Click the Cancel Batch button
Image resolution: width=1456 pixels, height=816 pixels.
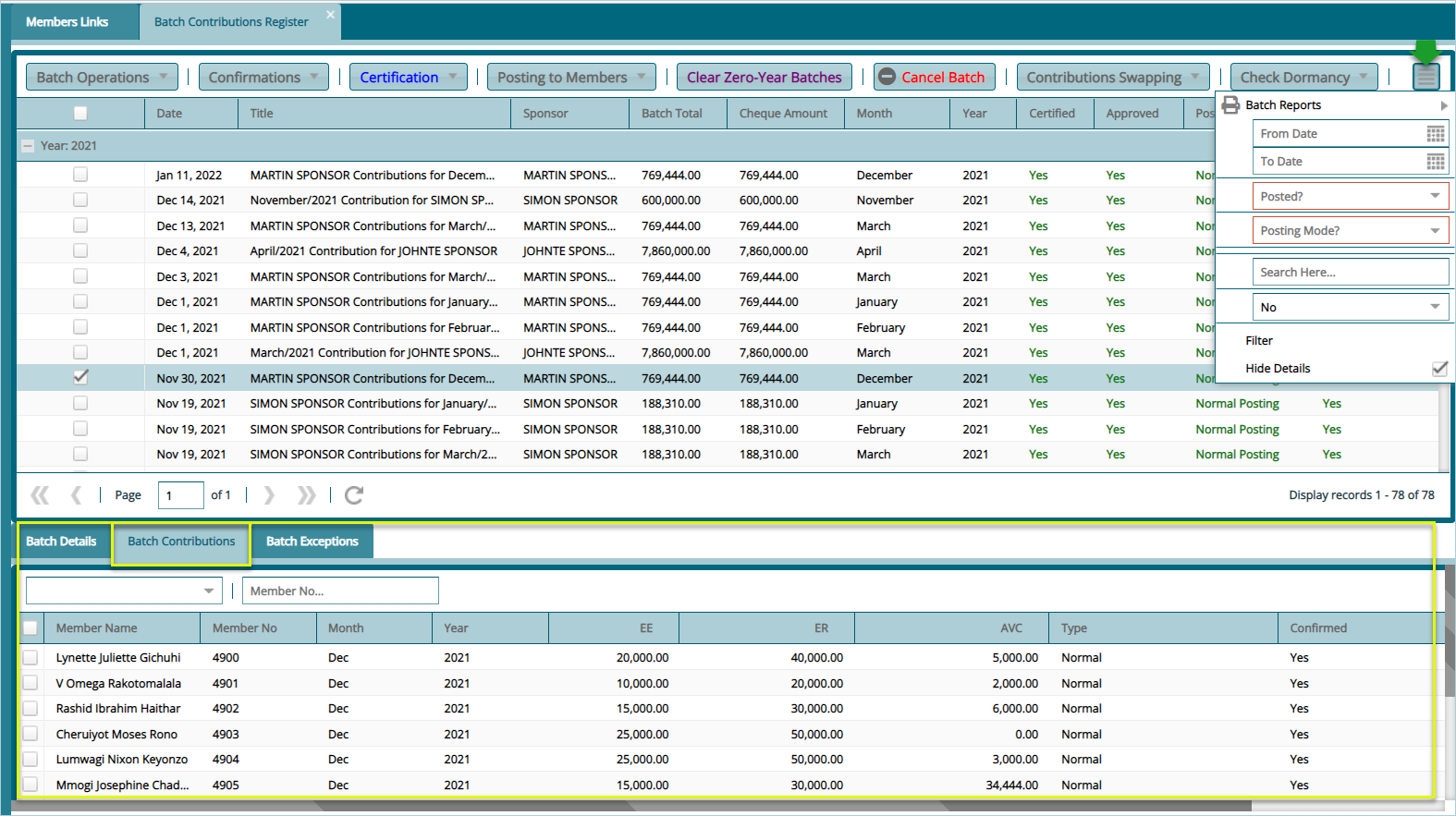(934, 78)
